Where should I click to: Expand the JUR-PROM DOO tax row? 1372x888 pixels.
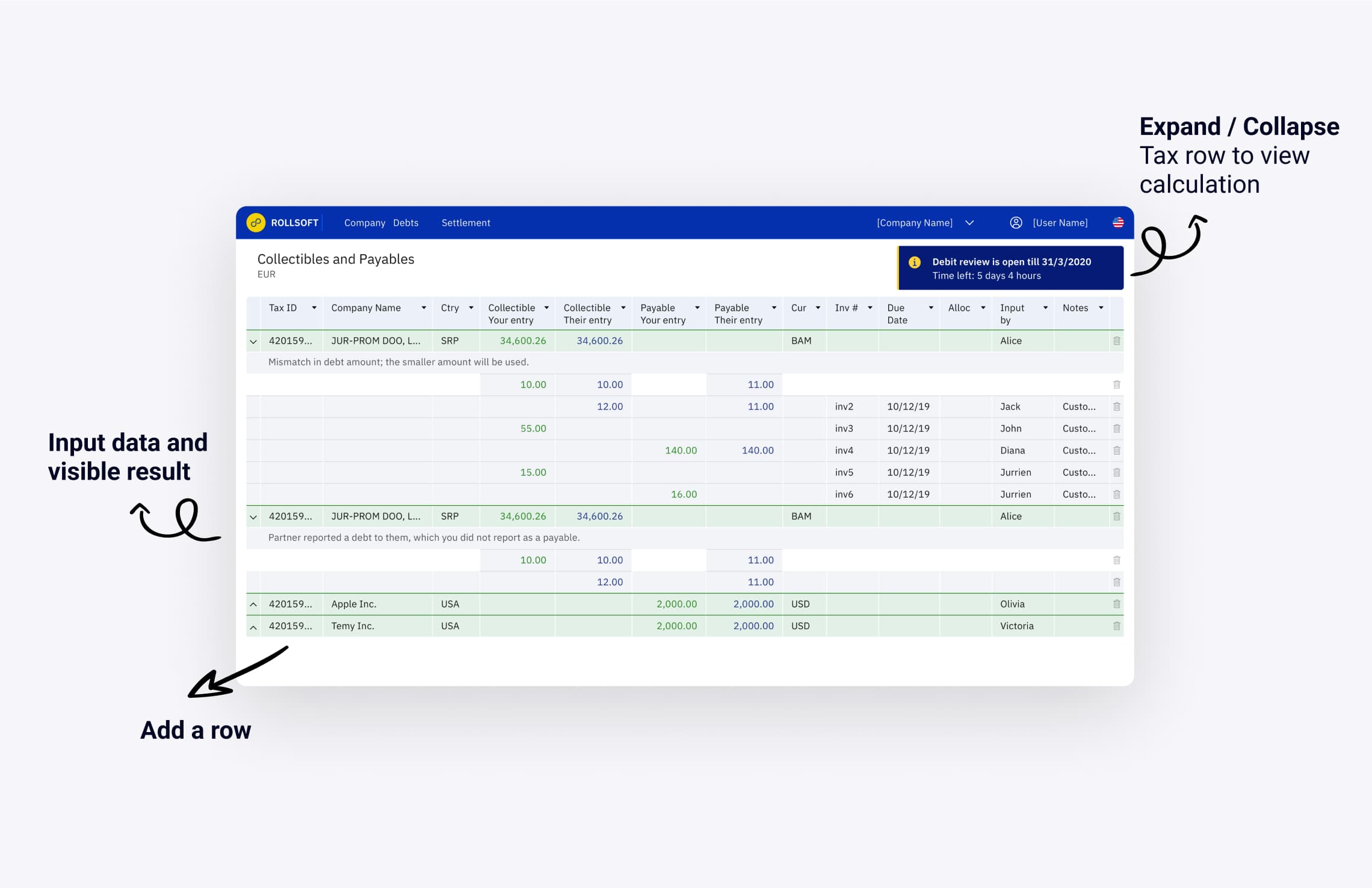251,340
